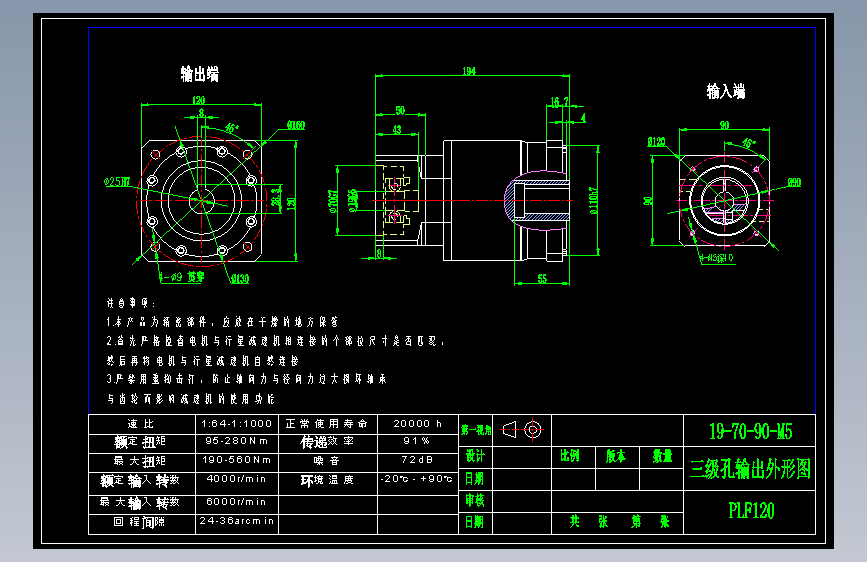Click the 45° angle on output view

[x=232, y=128]
